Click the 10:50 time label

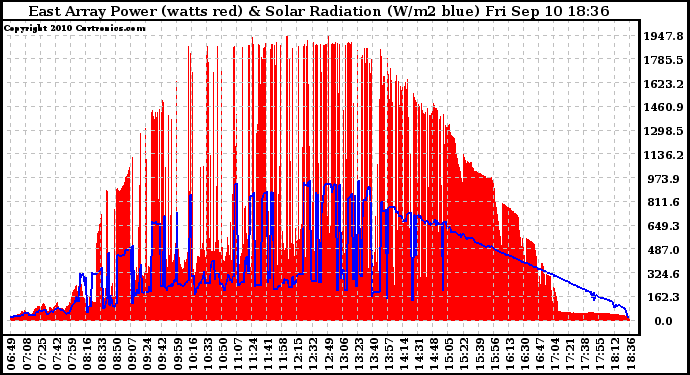pyautogui.click(x=222, y=354)
